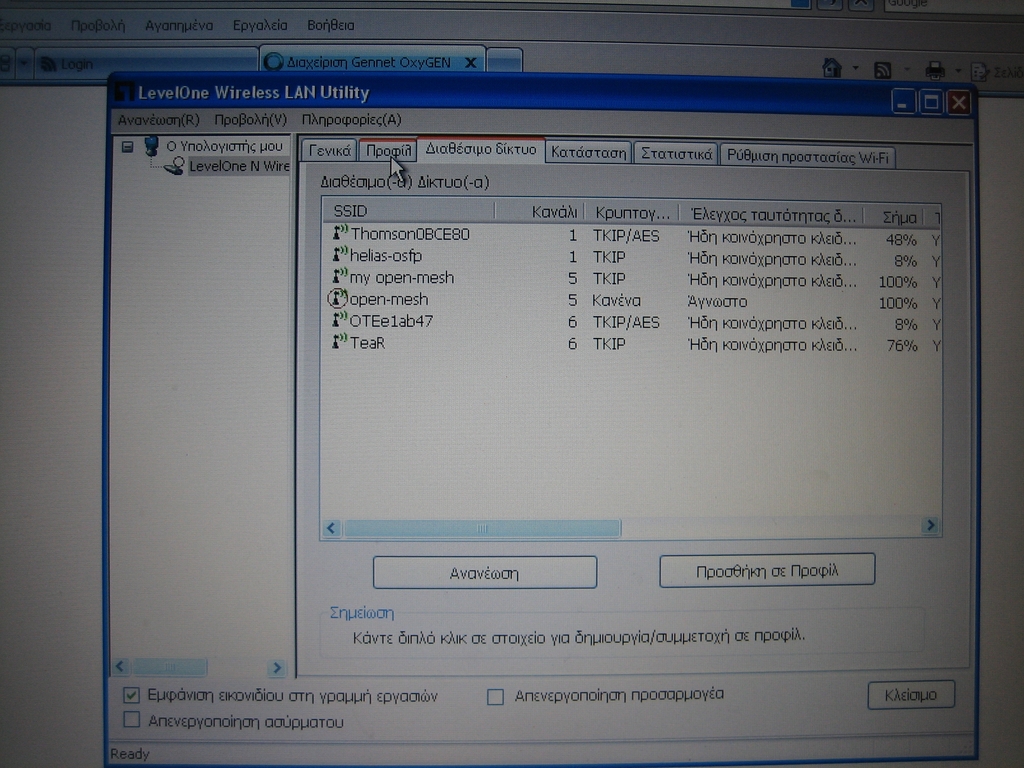Click the tree pane scroll-left arrow

click(x=120, y=667)
